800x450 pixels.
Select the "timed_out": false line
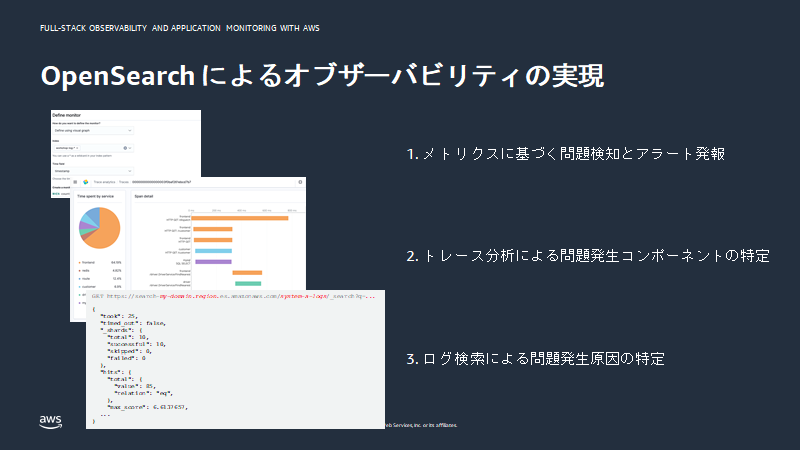tap(133, 323)
